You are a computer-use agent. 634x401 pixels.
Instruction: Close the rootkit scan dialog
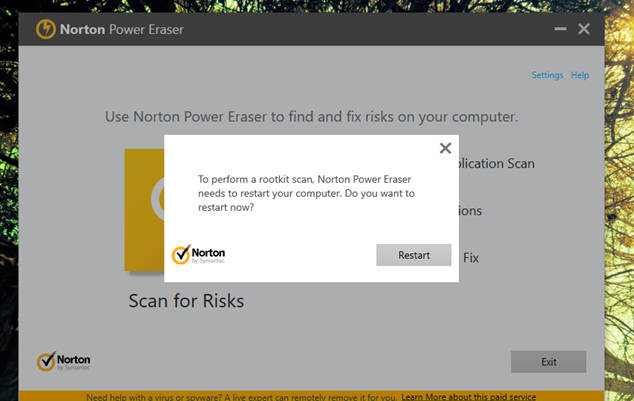[445, 148]
